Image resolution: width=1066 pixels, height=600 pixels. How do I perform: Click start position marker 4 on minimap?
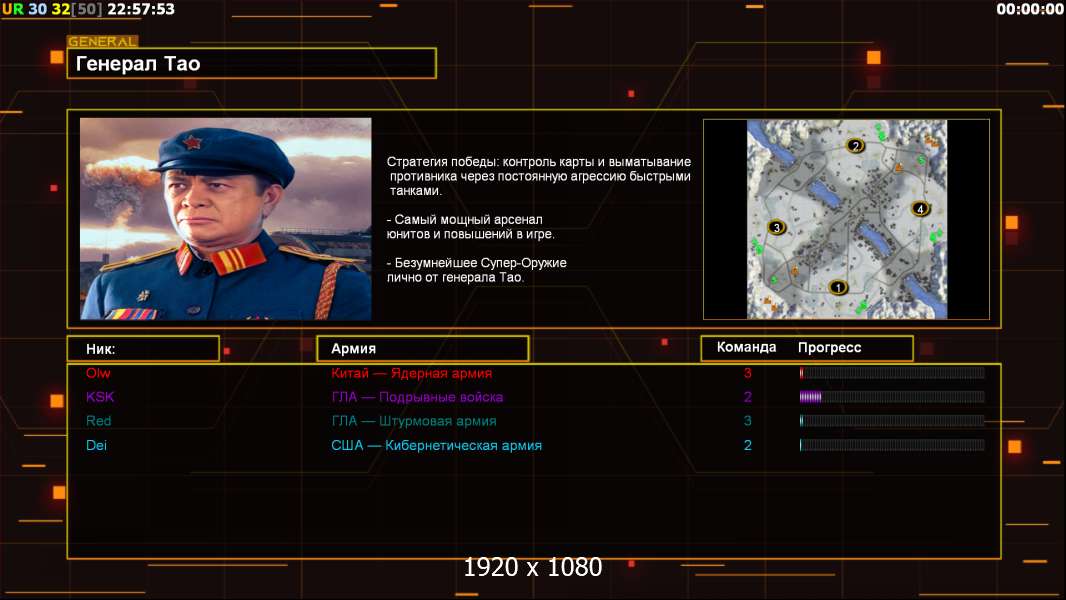click(921, 209)
